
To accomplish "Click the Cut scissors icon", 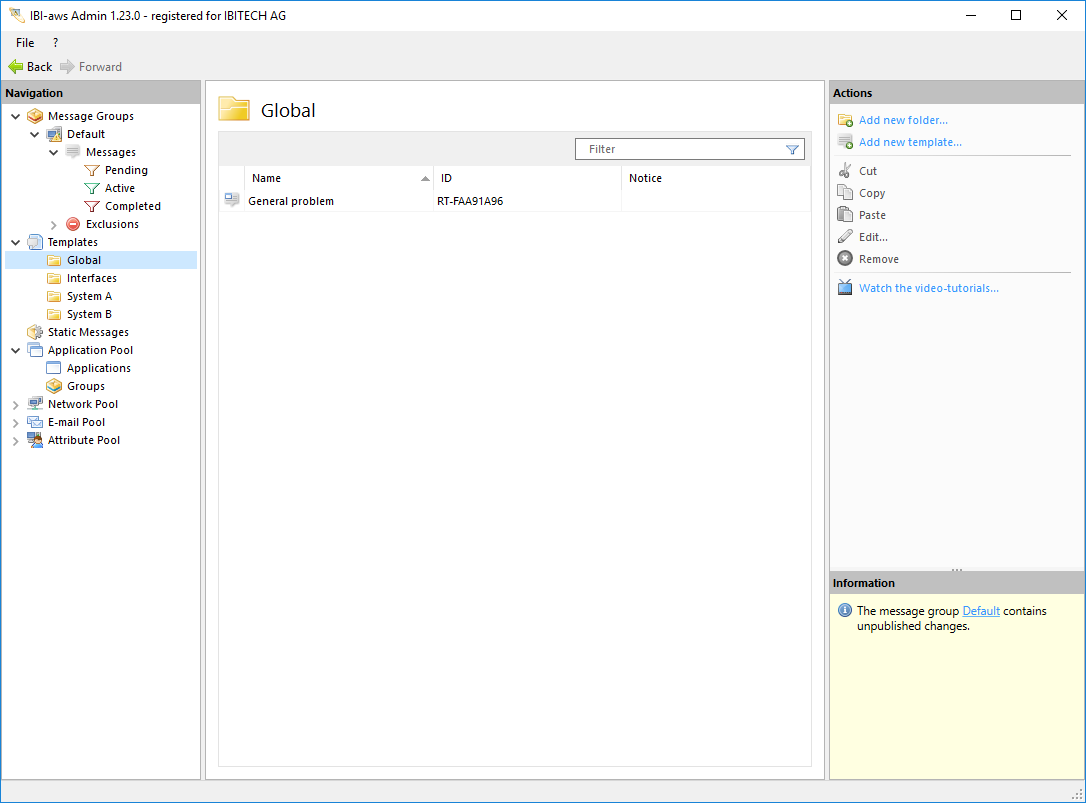I will click(x=845, y=171).
